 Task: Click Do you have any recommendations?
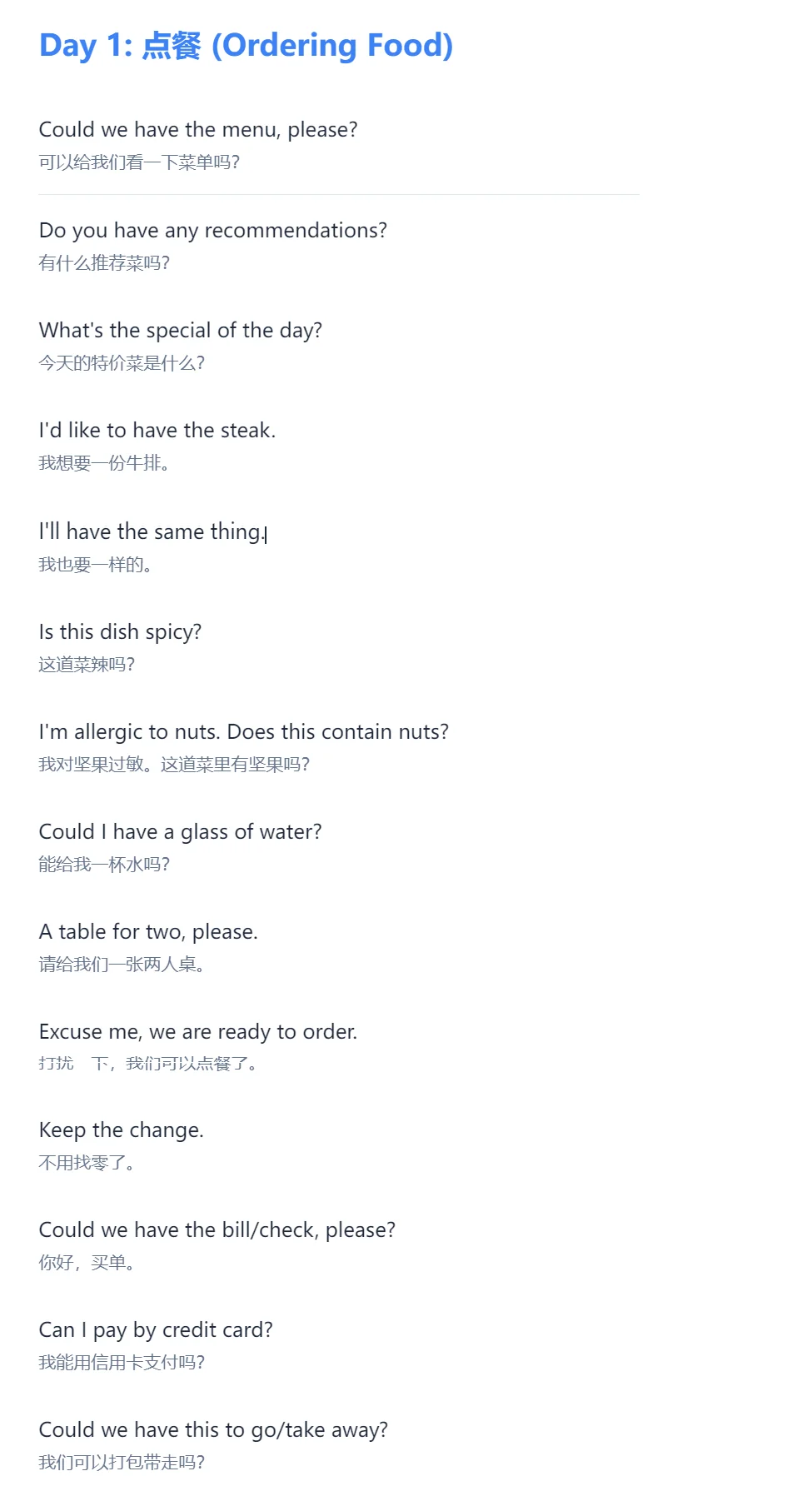[x=213, y=231]
